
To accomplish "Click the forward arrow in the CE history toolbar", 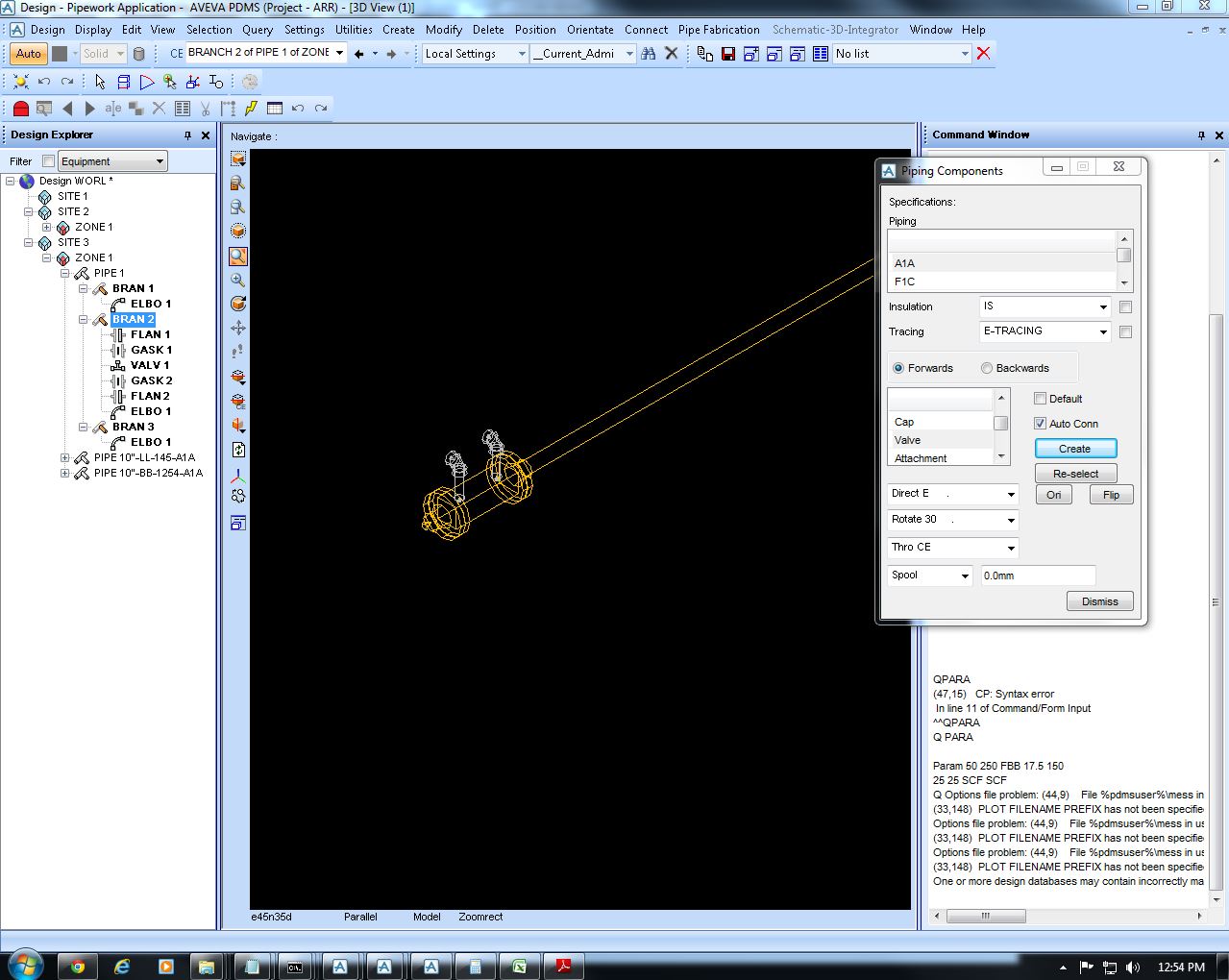I will coord(391,54).
